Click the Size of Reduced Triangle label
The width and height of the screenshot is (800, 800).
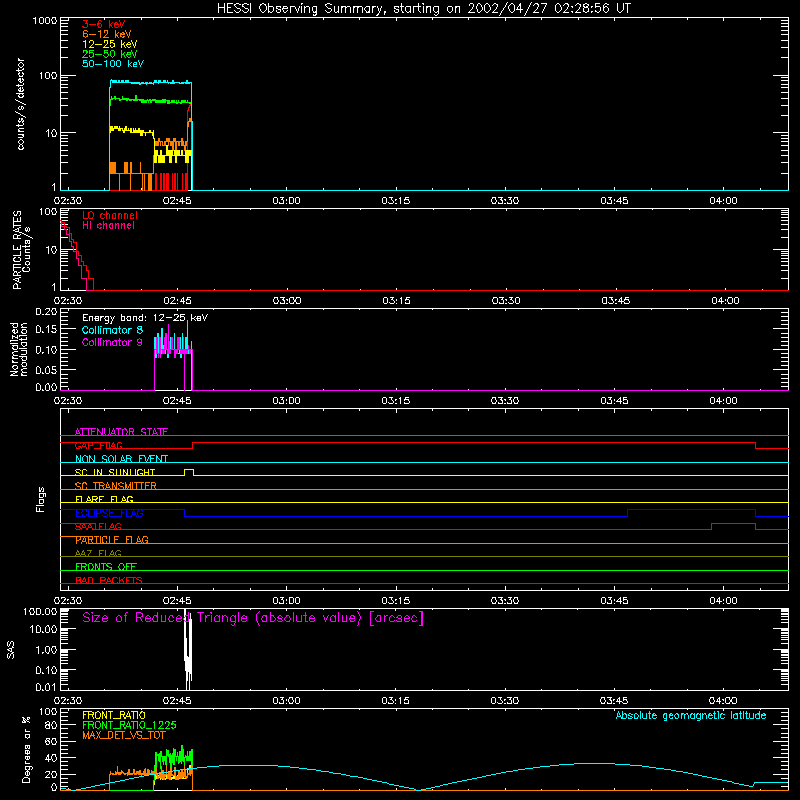pyautogui.click(x=253, y=618)
